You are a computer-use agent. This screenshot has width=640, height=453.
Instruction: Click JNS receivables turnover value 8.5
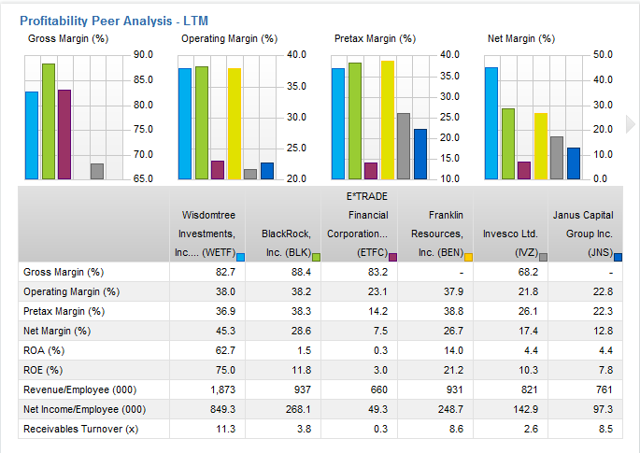pos(606,429)
